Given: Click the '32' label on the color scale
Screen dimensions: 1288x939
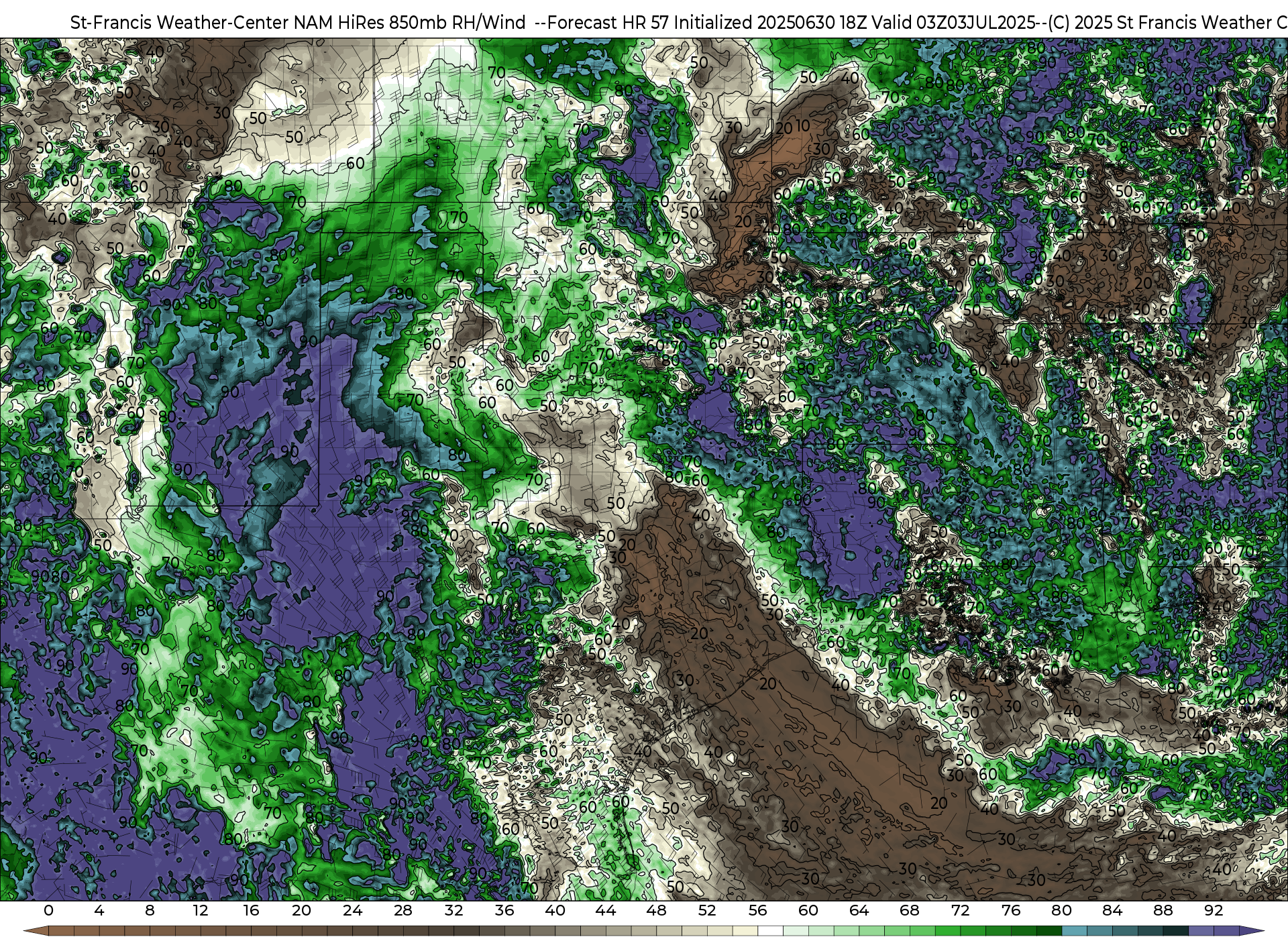Looking at the screenshot, I should click(454, 910).
